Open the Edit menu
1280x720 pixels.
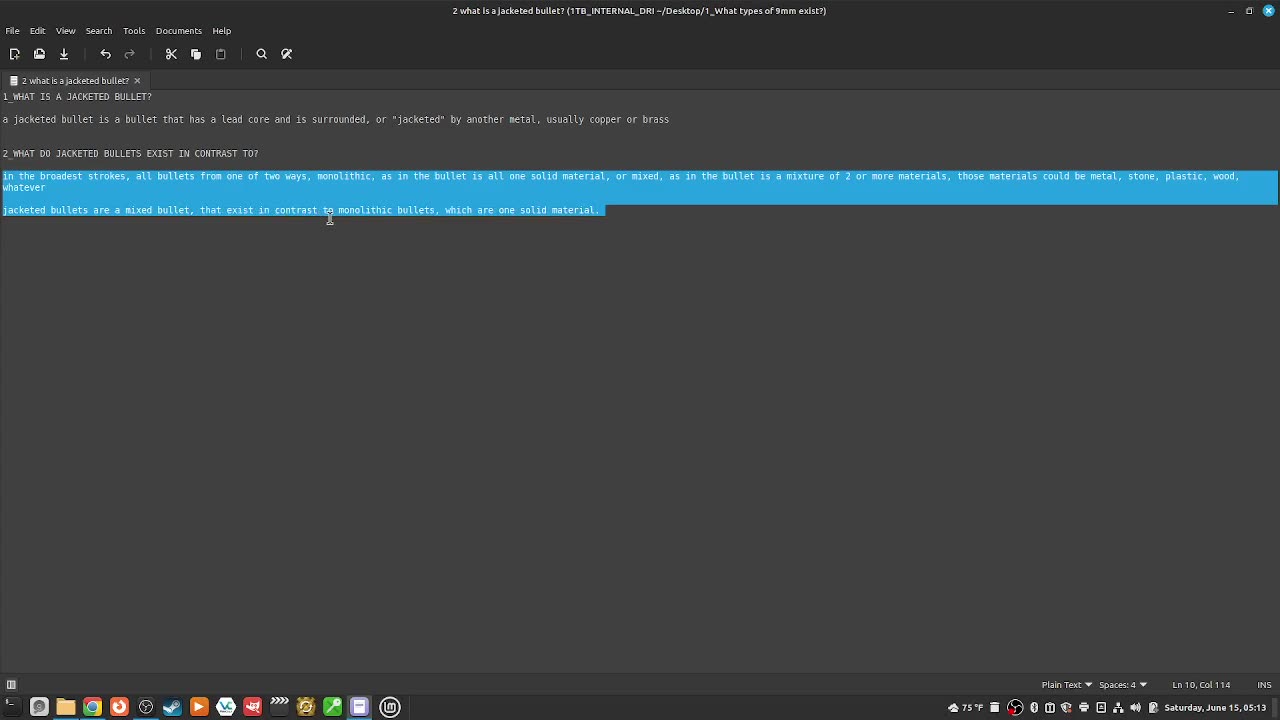coord(37,31)
